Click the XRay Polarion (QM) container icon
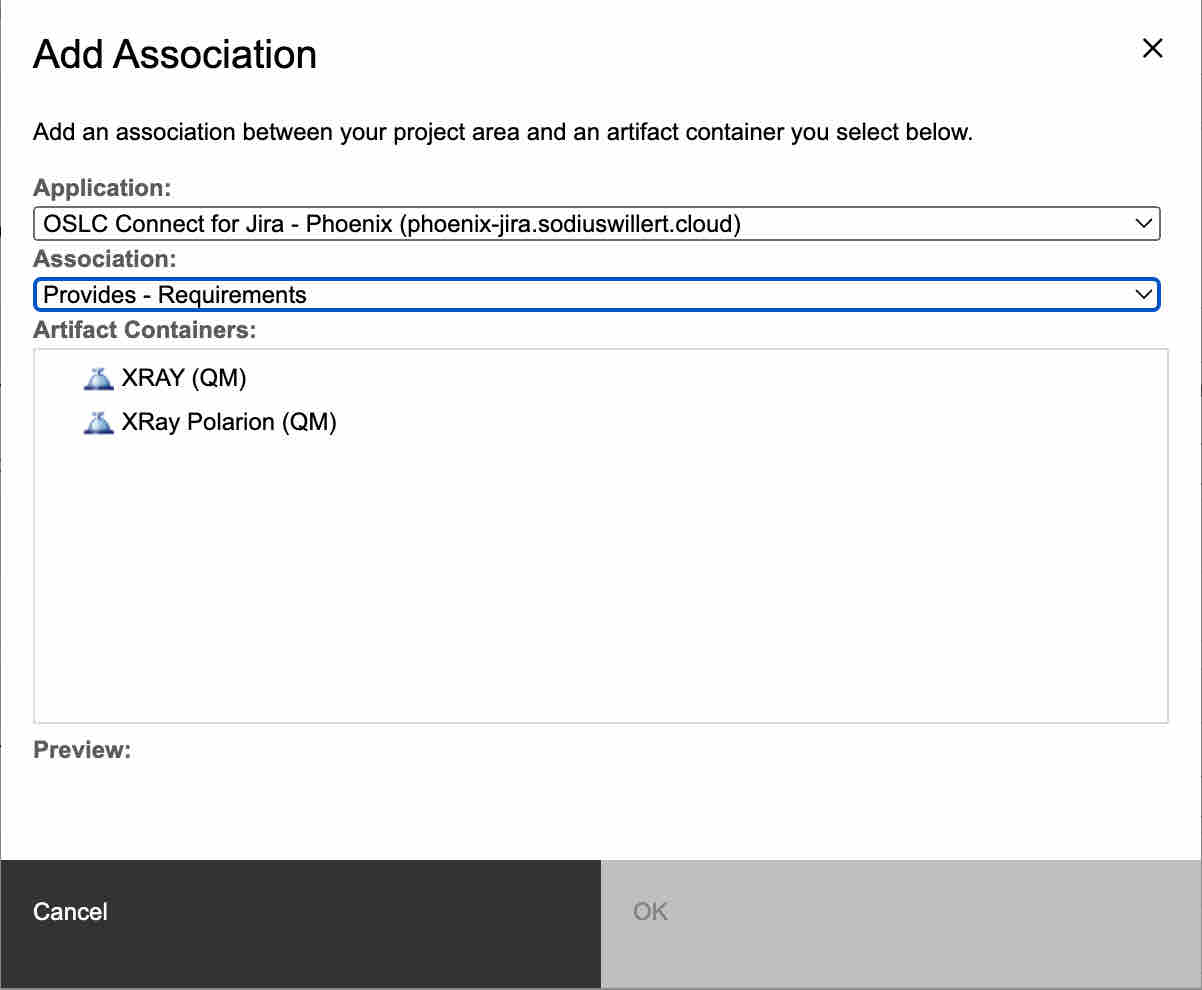The image size is (1202, 990). pyautogui.click(x=97, y=422)
